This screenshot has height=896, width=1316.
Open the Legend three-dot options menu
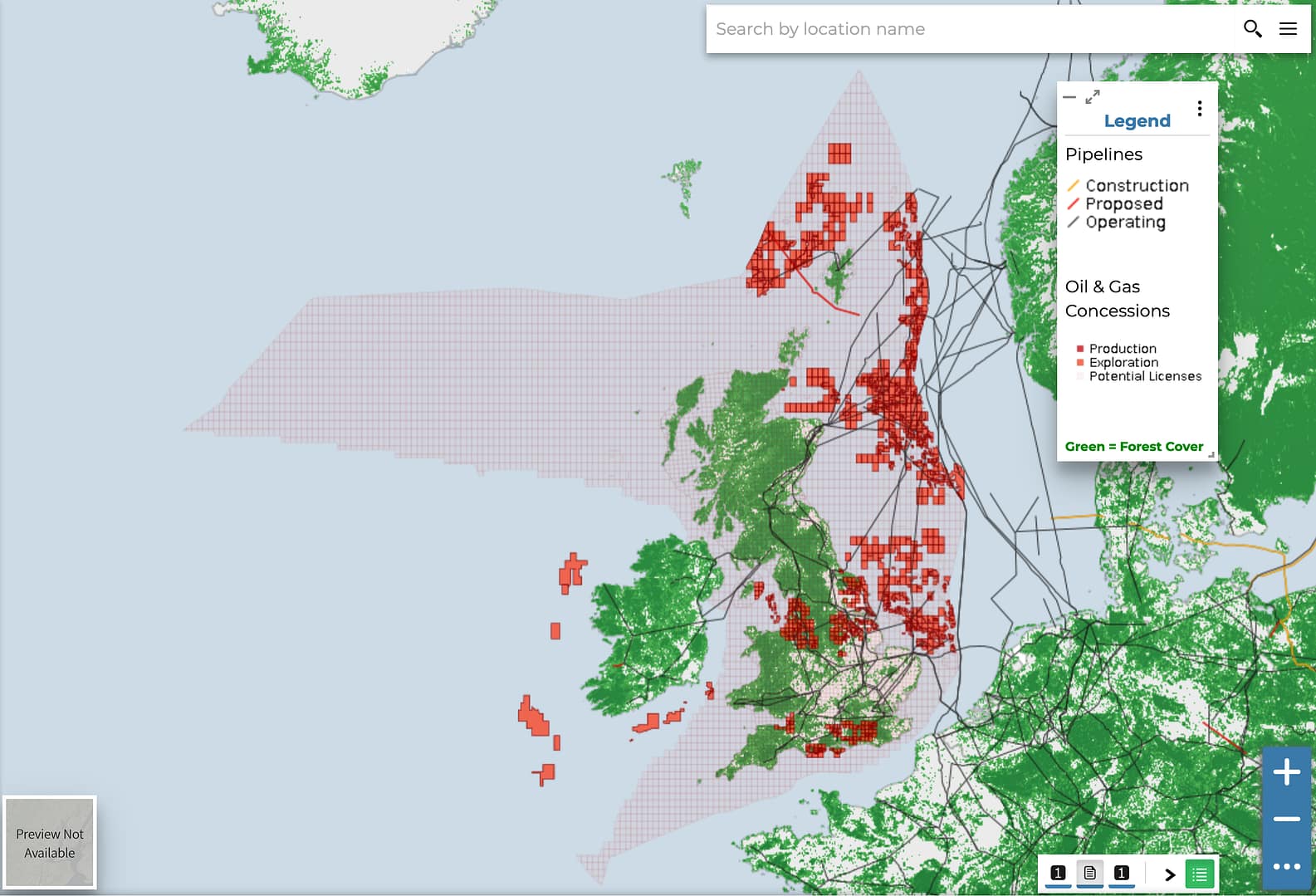tap(1199, 109)
